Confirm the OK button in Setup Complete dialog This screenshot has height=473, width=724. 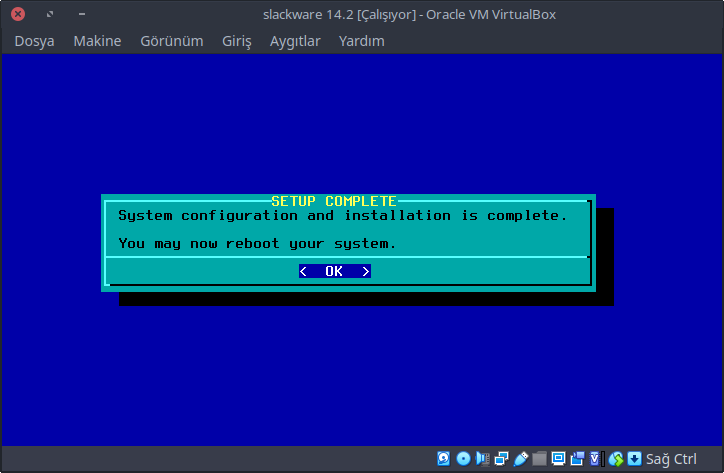point(335,271)
